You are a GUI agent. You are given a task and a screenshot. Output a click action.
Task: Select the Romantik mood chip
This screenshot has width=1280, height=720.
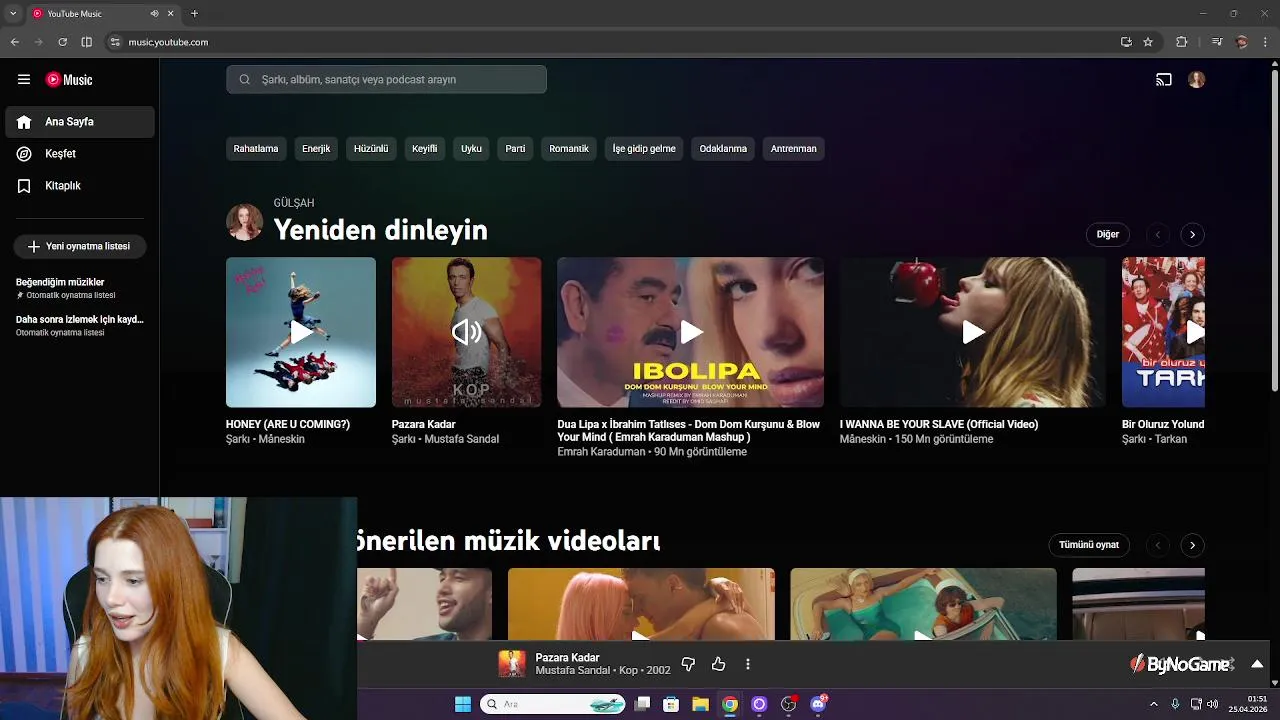(x=569, y=149)
